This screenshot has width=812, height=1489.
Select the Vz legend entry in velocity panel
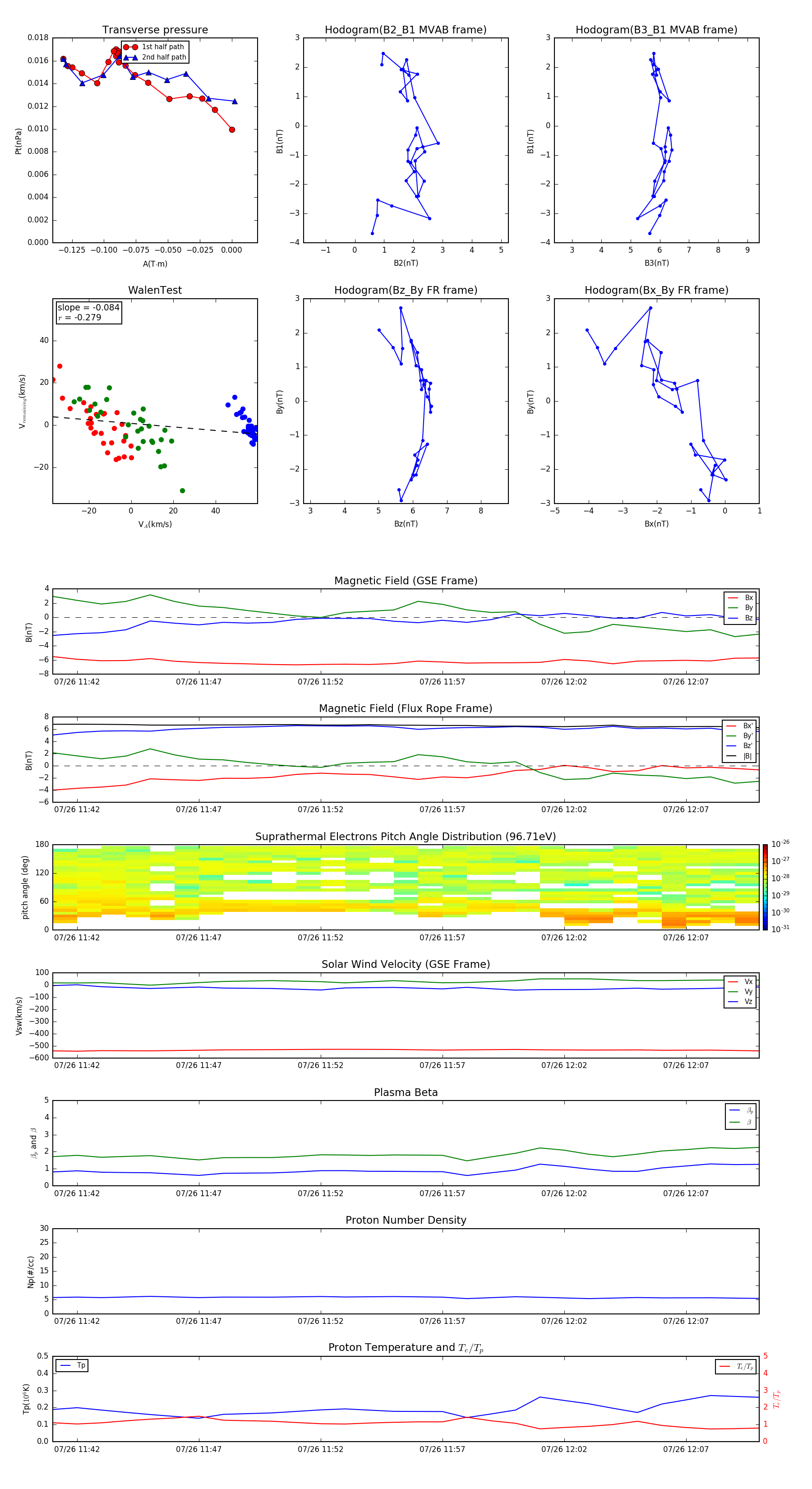click(740, 1002)
